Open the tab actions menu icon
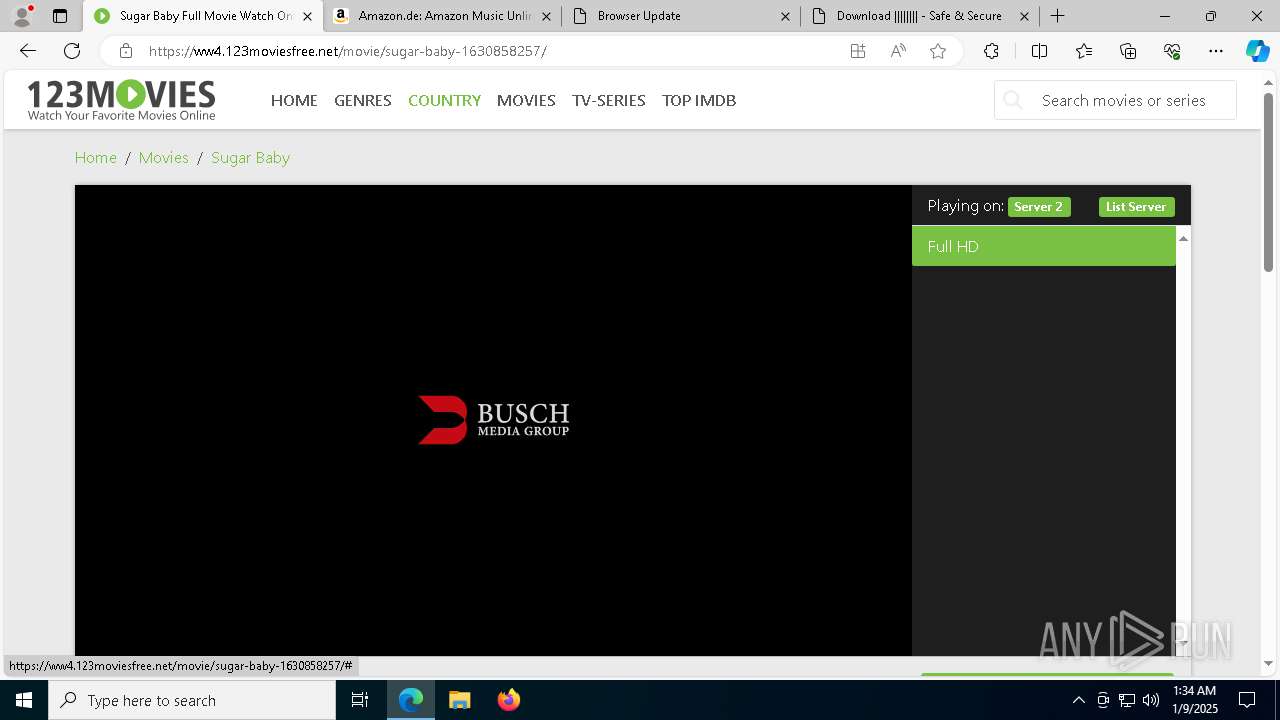The image size is (1280, 720). tap(60, 16)
